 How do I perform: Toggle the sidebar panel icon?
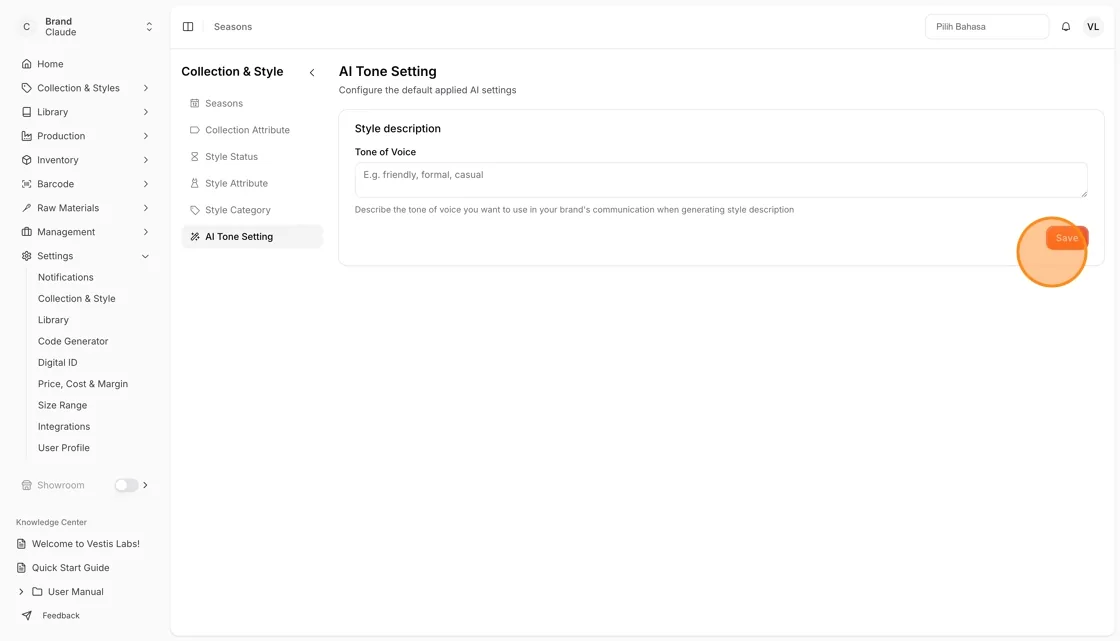coord(188,26)
